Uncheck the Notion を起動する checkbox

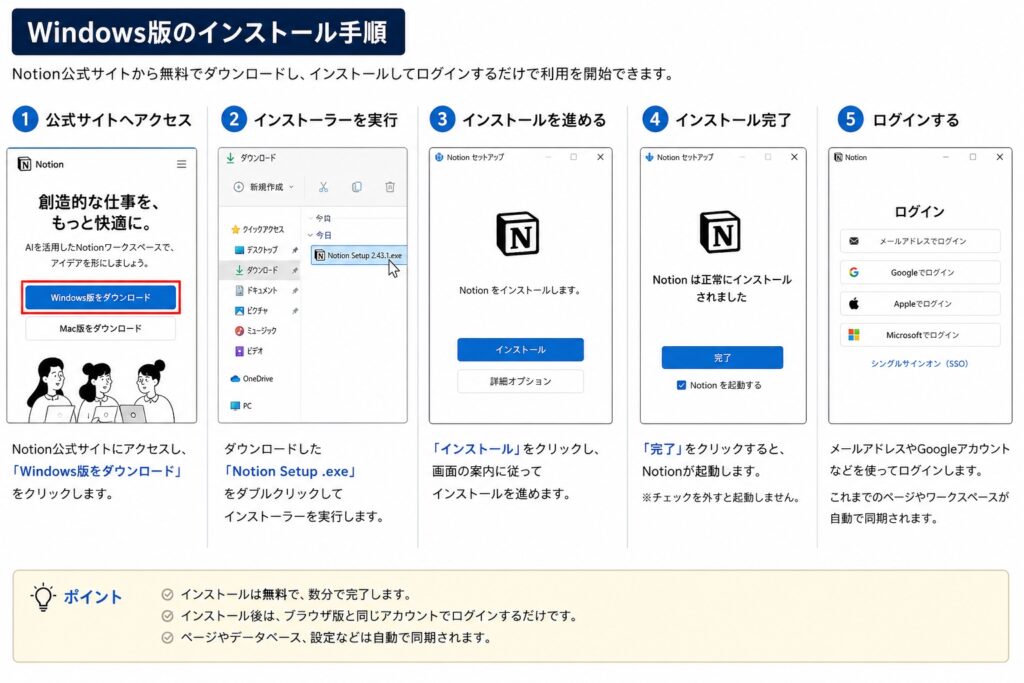tap(681, 385)
